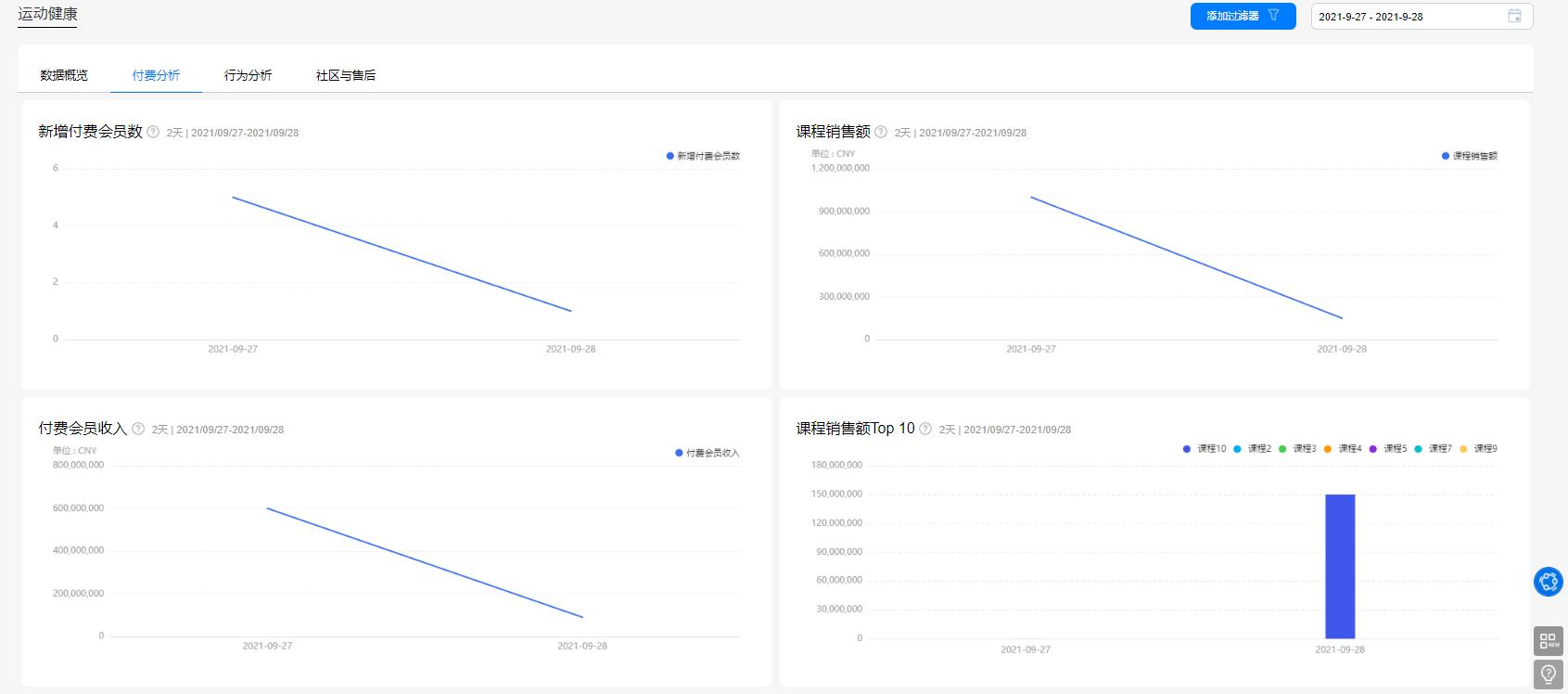Screen dimensions: 1568x694
Task: Open the 社区与售后 tab
Action: pos(346,75)
